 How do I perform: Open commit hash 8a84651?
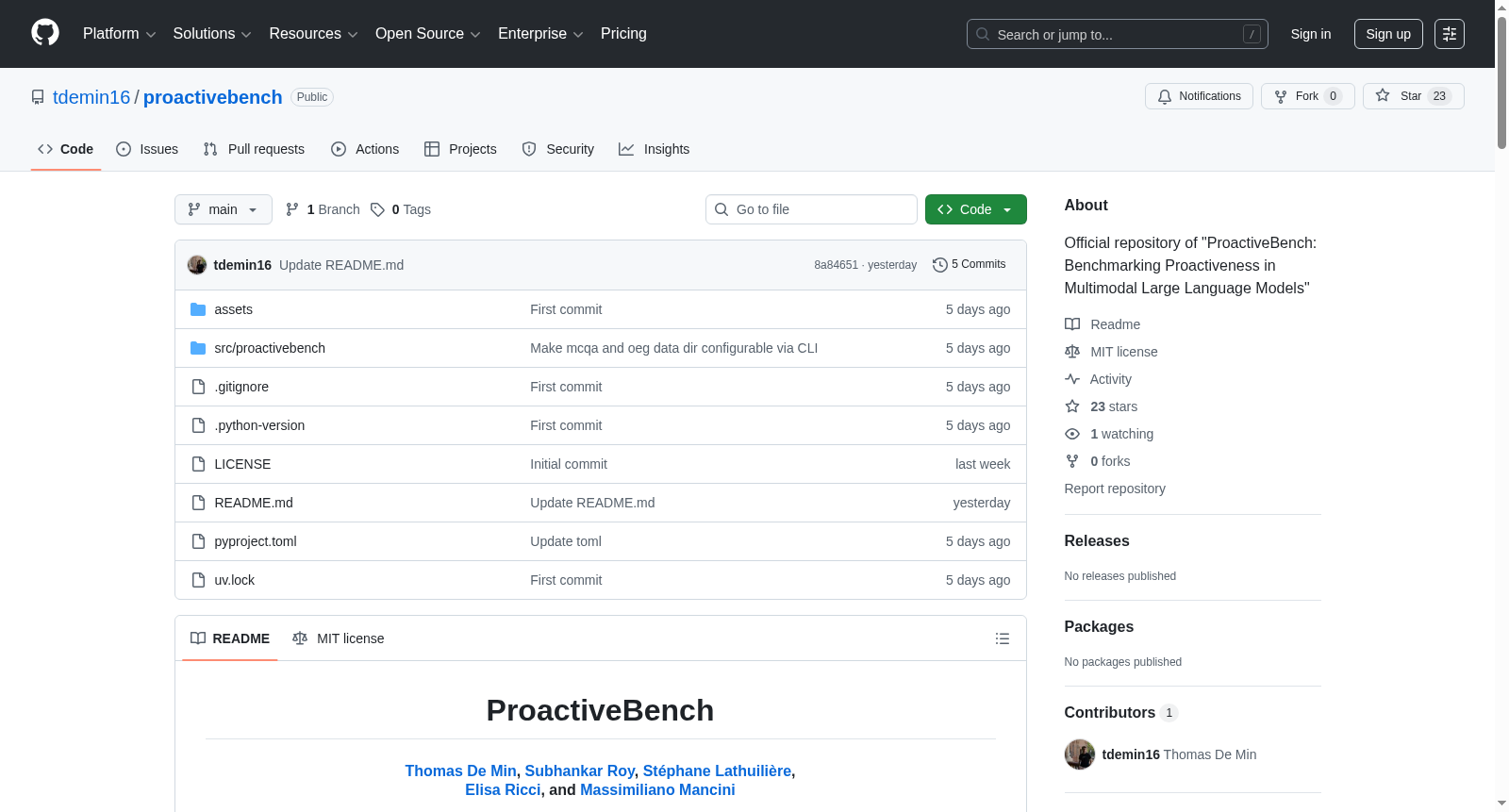[837, 265]
